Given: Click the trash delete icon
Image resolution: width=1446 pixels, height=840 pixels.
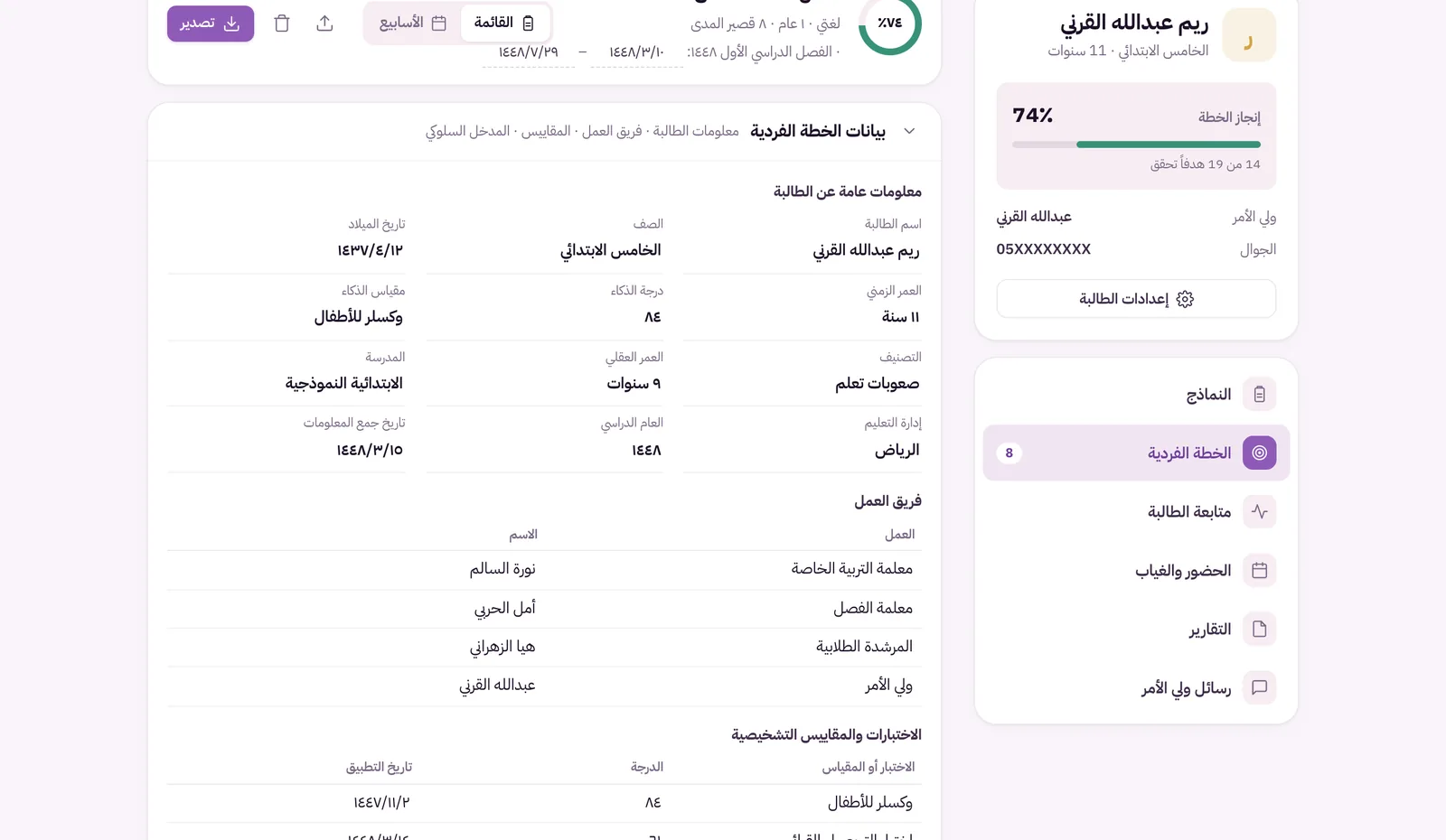Looking at the screenshot, I should tap(282, 23).
